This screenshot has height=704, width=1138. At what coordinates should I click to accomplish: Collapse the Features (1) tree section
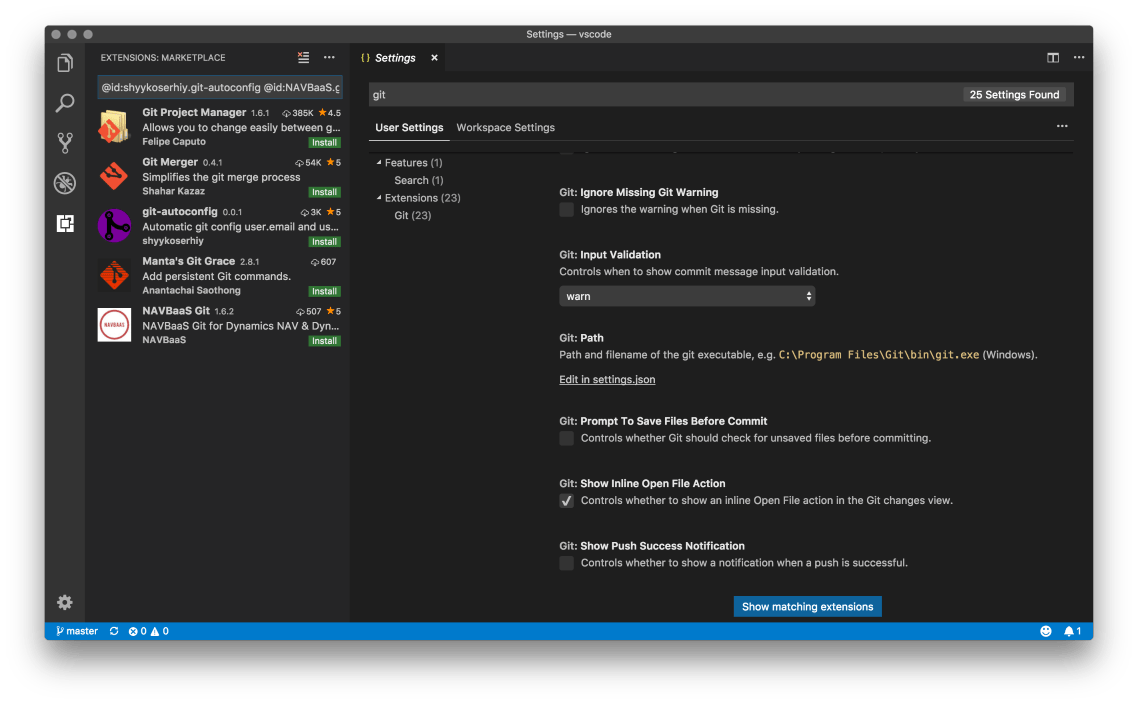point(379,162)
